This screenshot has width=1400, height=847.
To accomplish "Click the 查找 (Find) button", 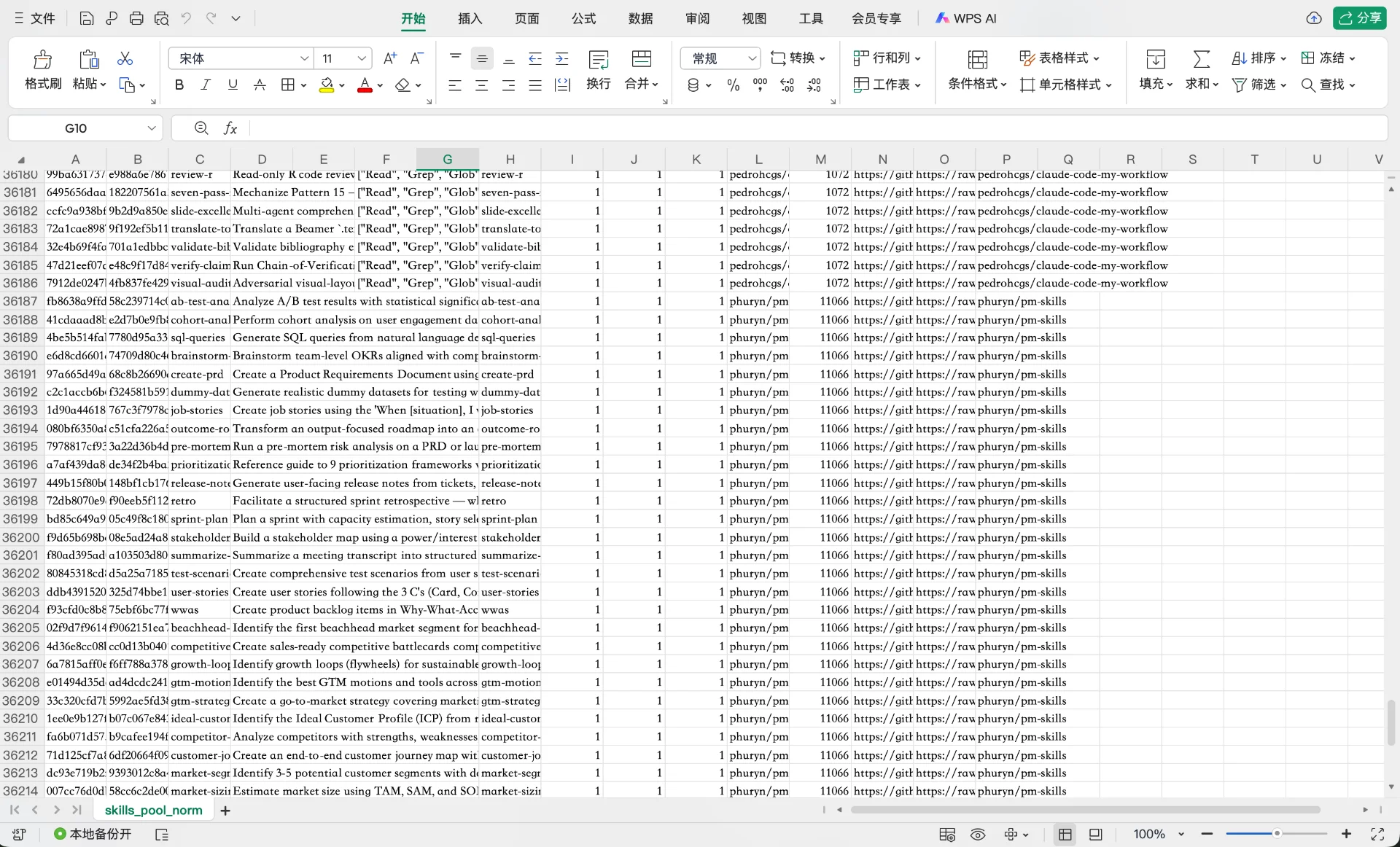I will 1329,85.
